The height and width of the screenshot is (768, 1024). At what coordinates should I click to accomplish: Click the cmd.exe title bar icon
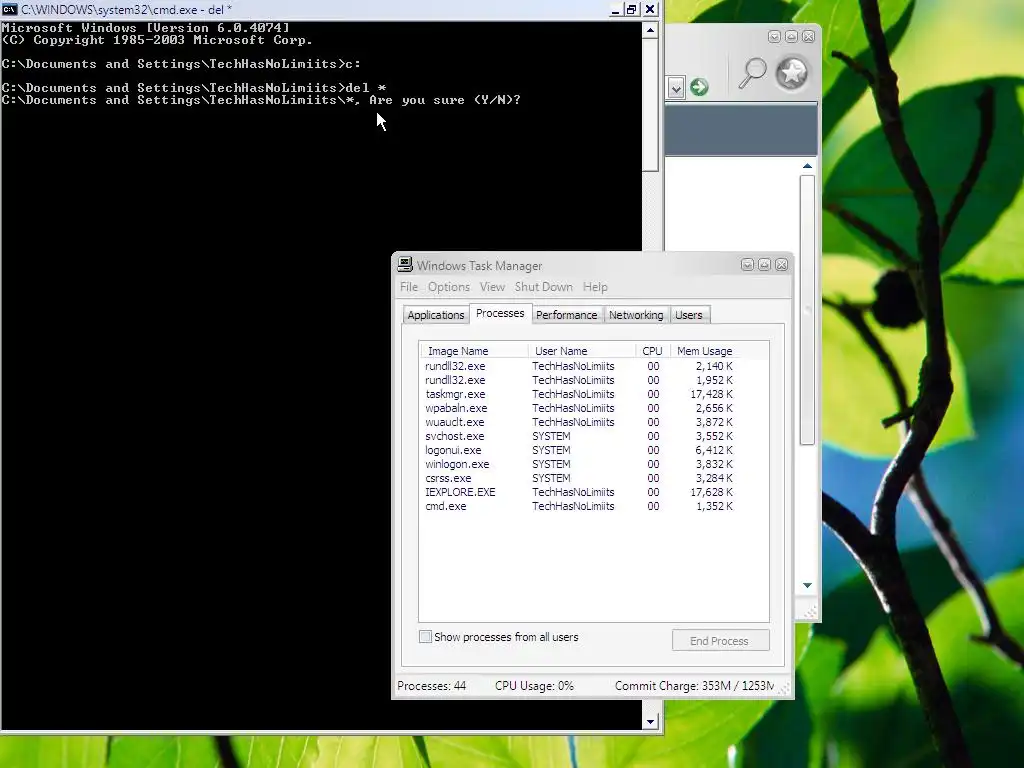point(9,9)
